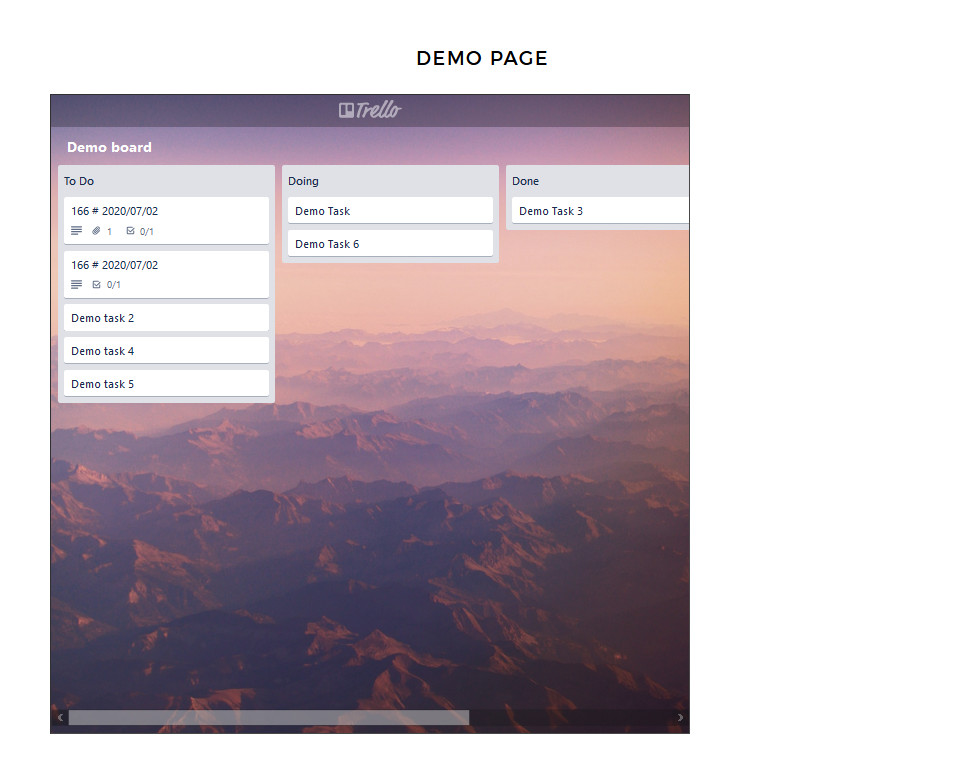Open the Demo Task 6 card
The image size is (961, 768).
pos(390,244)
